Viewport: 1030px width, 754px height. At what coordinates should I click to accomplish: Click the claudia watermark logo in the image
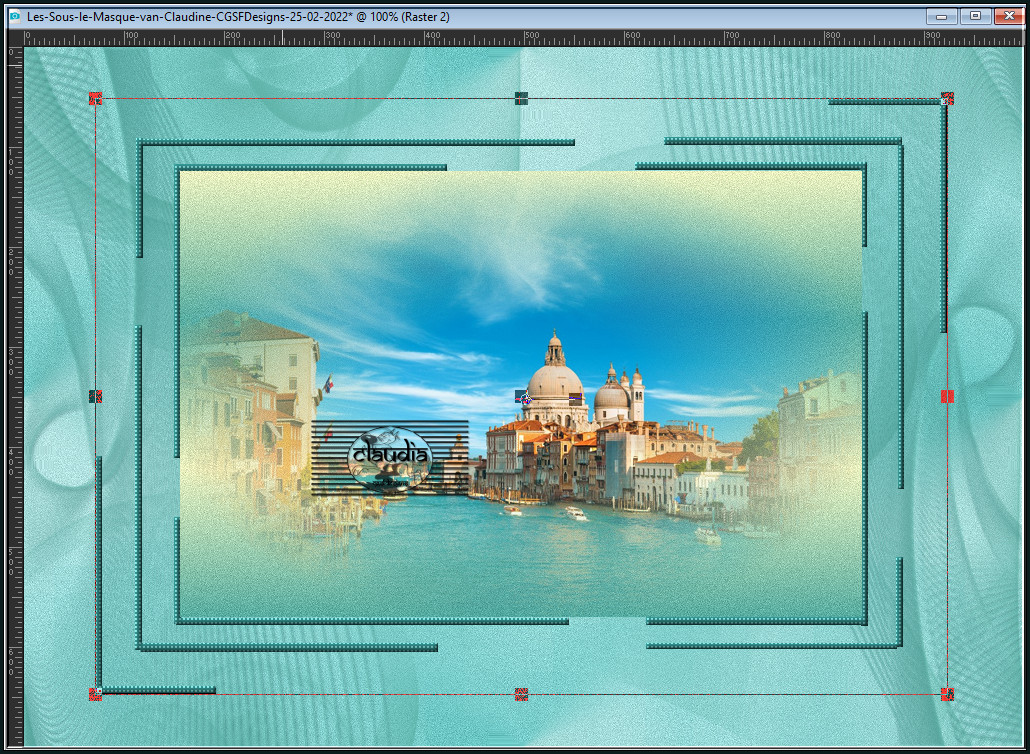point(390,458)
